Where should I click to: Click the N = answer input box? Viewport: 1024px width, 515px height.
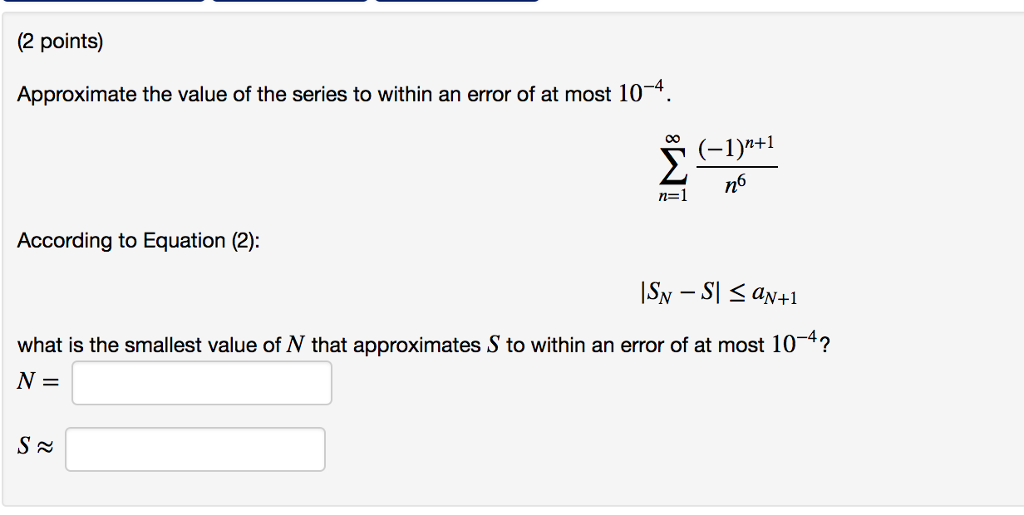202,383
